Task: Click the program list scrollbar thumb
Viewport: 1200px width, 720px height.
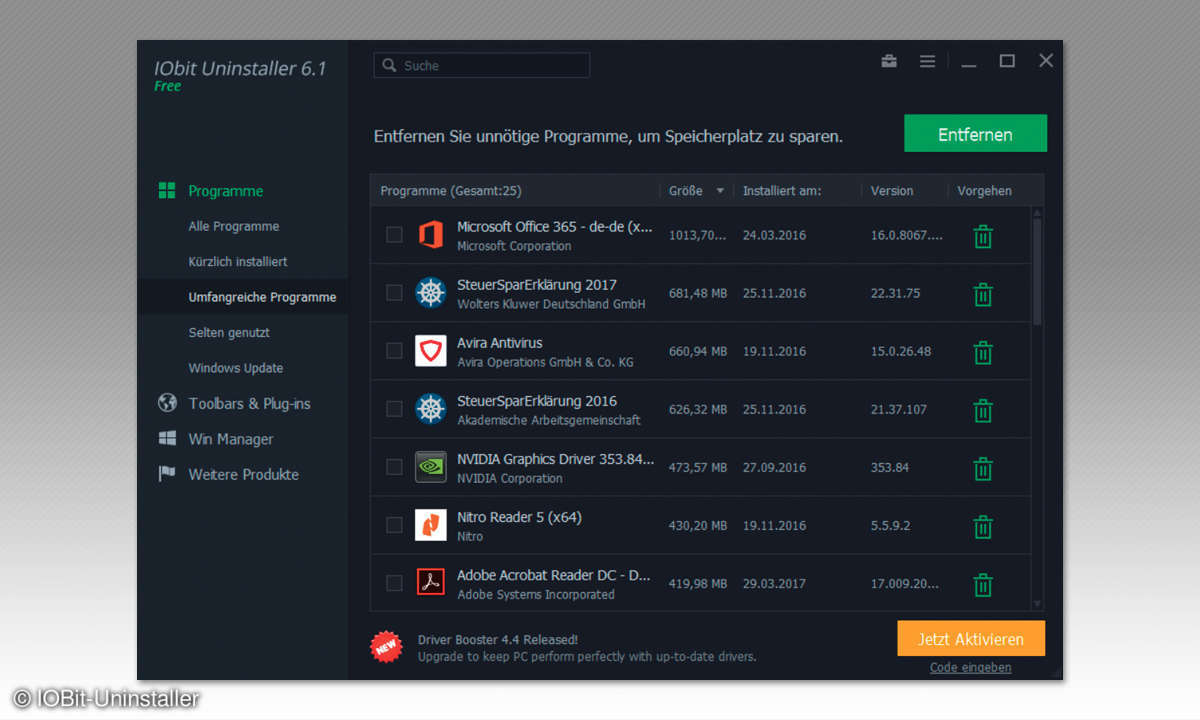Action: pos(1037,271)
